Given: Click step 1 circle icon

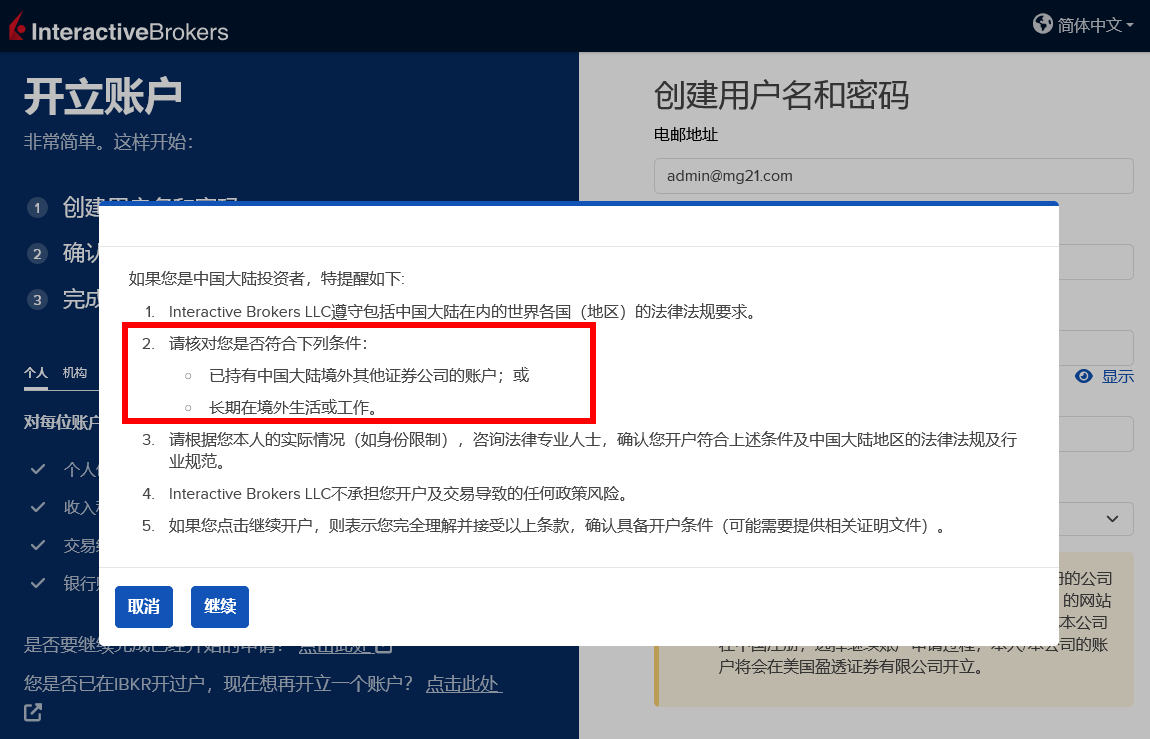Looking at the screenshot, I should point(37,208).
